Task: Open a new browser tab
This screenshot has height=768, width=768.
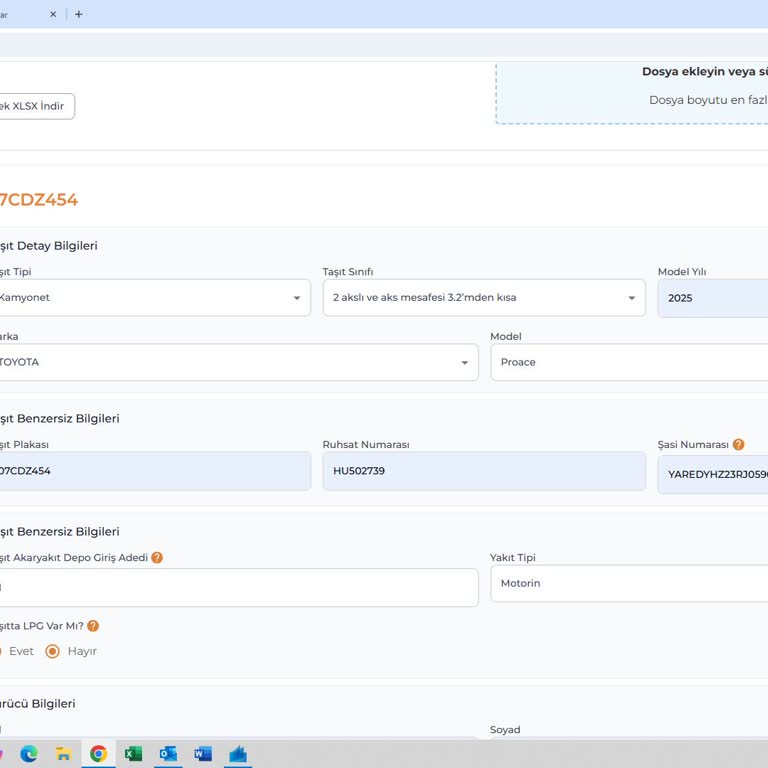Action: tap(79, 14)
